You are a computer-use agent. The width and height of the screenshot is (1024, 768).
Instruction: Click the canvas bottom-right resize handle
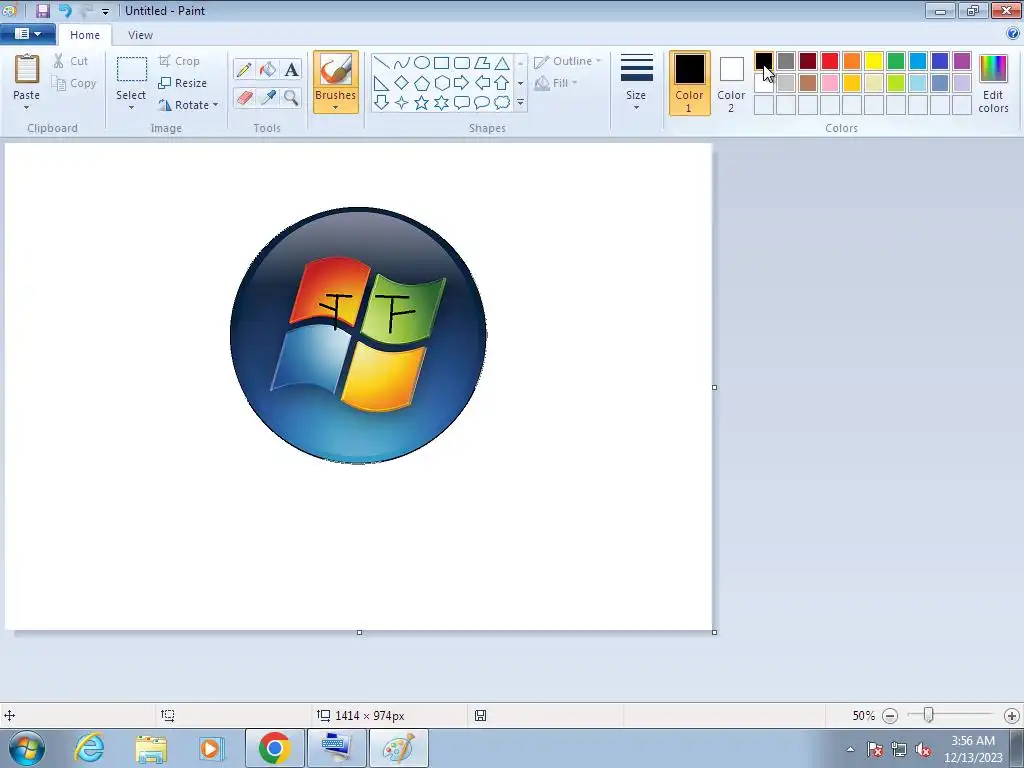click(x=714, y=632)
